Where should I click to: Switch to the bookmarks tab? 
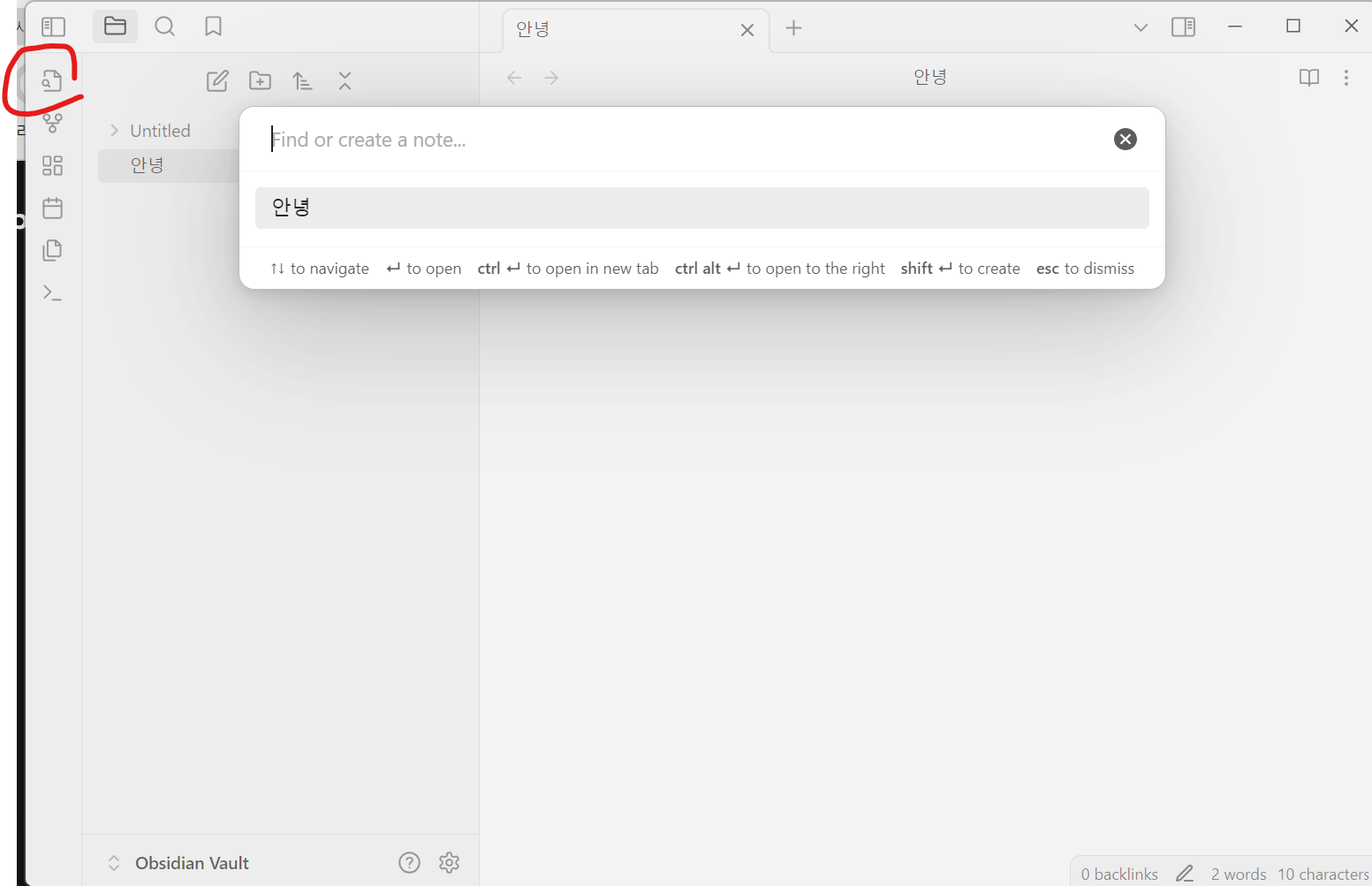(213, 27)
